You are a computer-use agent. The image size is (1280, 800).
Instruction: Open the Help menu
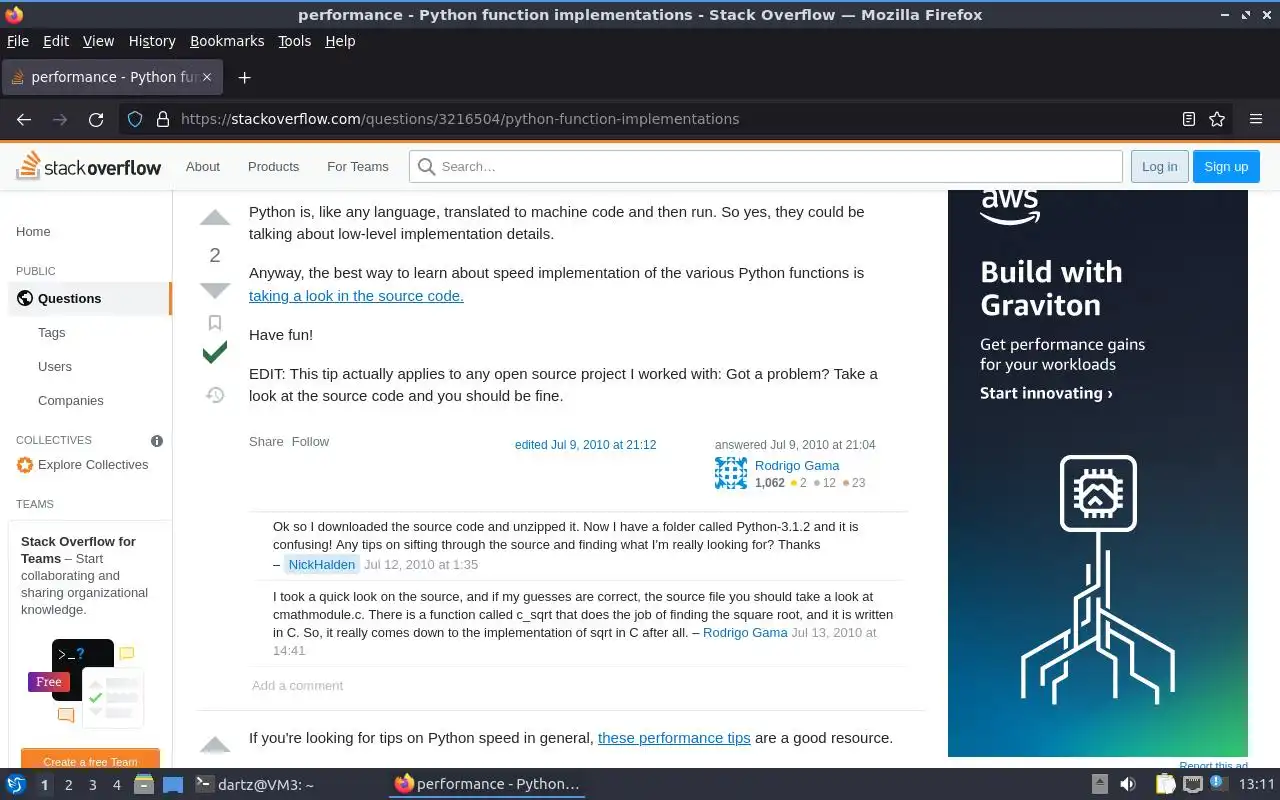340,41
